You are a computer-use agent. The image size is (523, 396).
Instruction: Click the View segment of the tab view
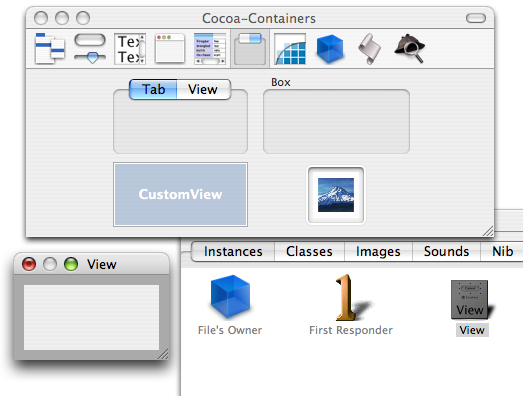coord(203,89)
